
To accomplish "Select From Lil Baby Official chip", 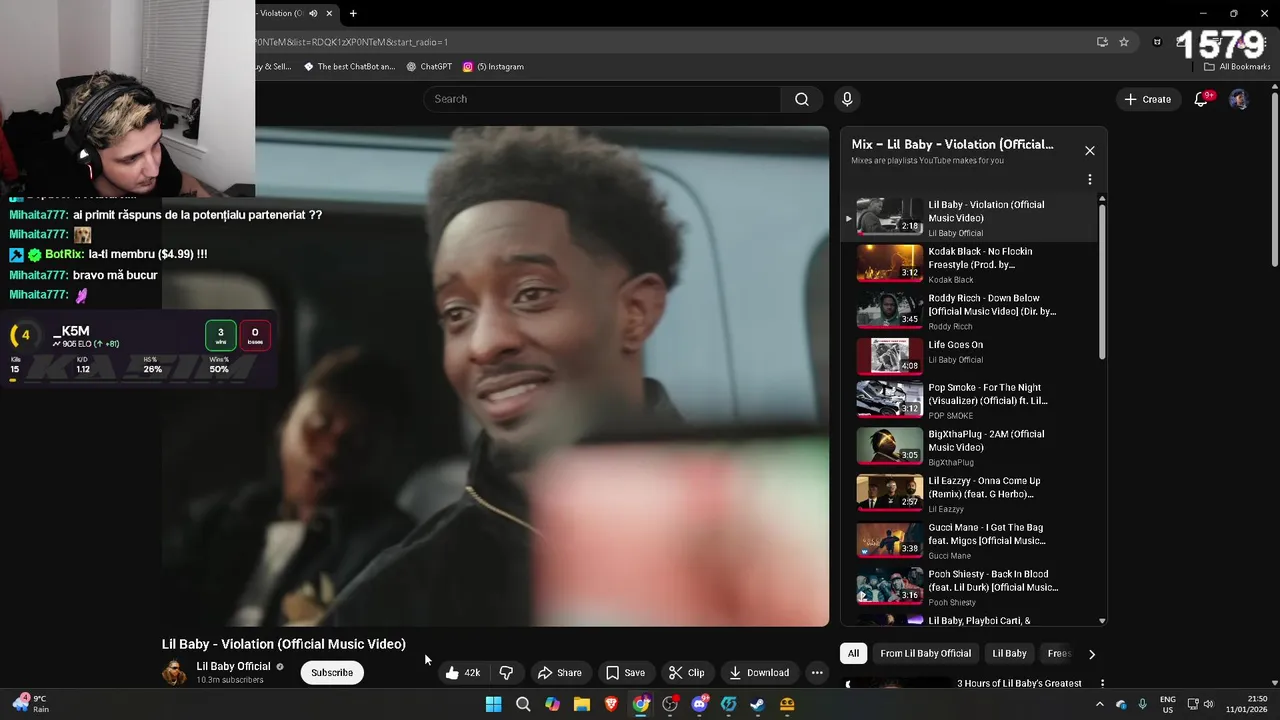I will (925, 653).
